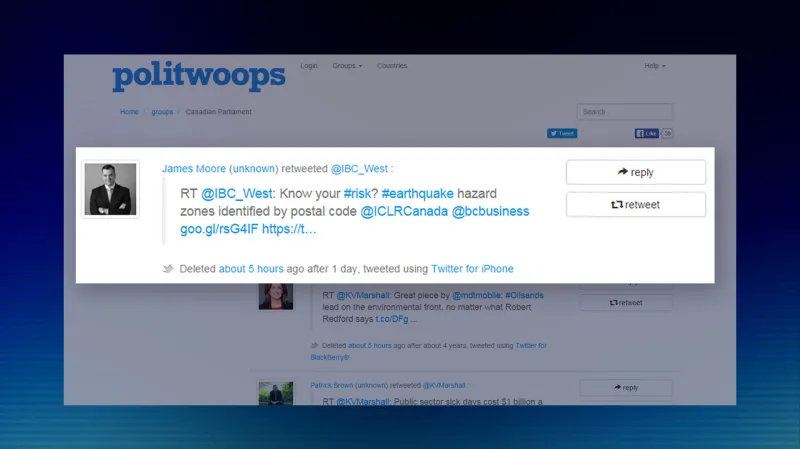Go to the Countries page
Viewport: 800px width, 449px height.
click(392, 66)
